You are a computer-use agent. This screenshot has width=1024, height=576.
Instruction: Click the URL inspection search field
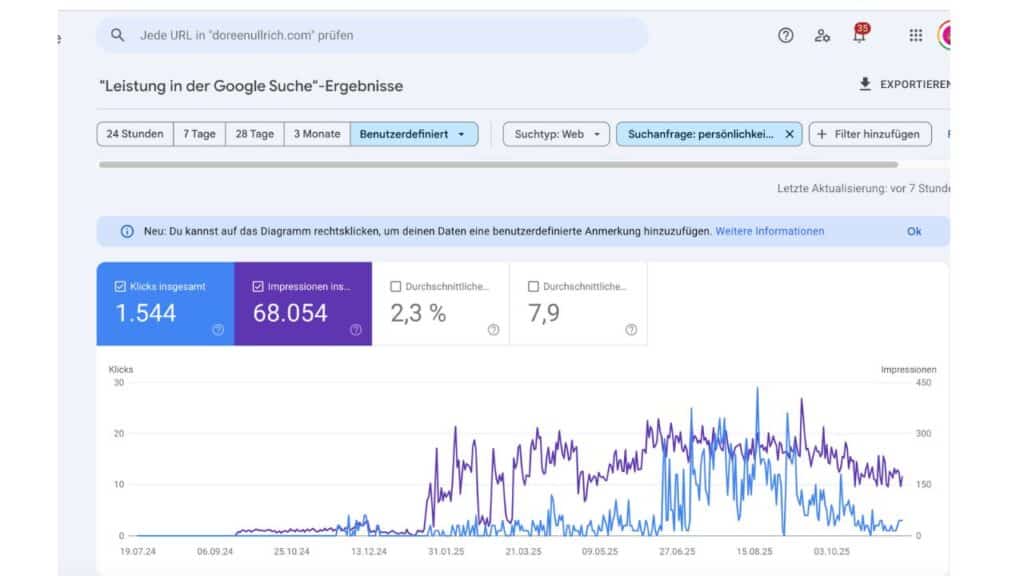pyautogui.click(x=380, y=35)
